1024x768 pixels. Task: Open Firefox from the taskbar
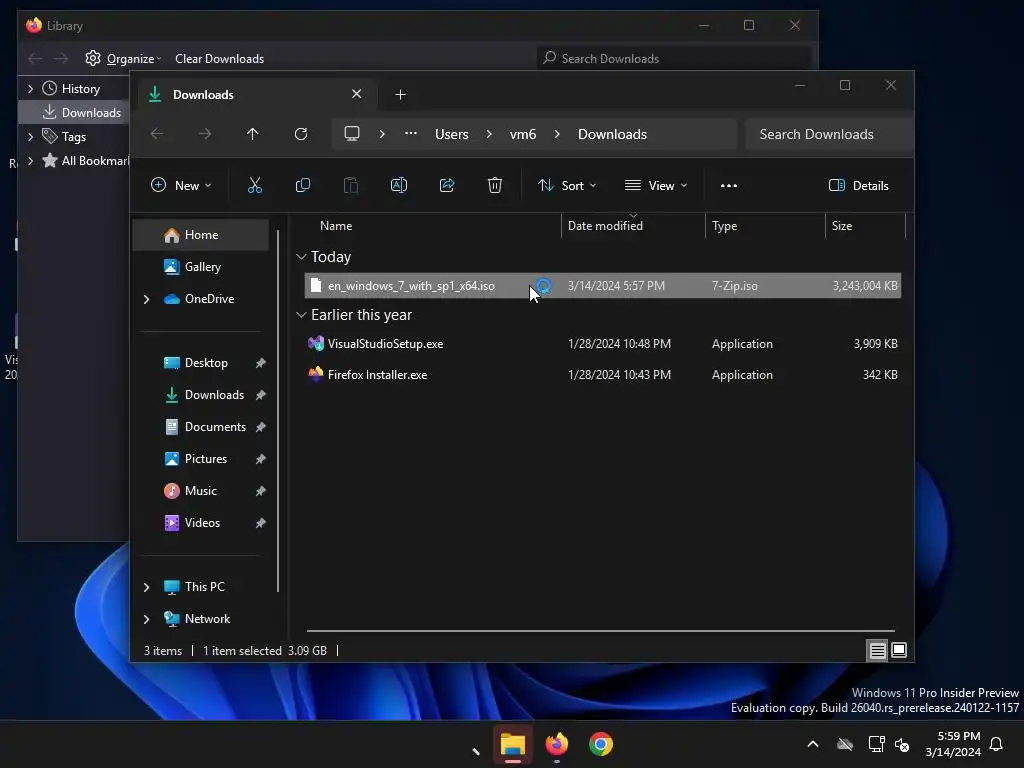(557, 744)
